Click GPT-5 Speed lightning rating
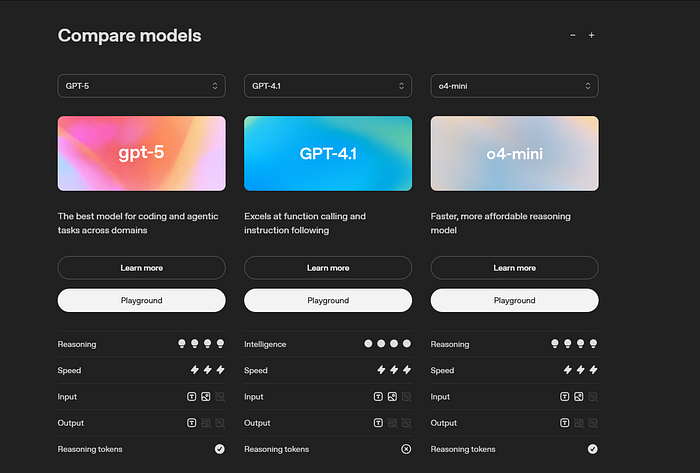Viewport: 700px width, 473px height. point(208,370)
